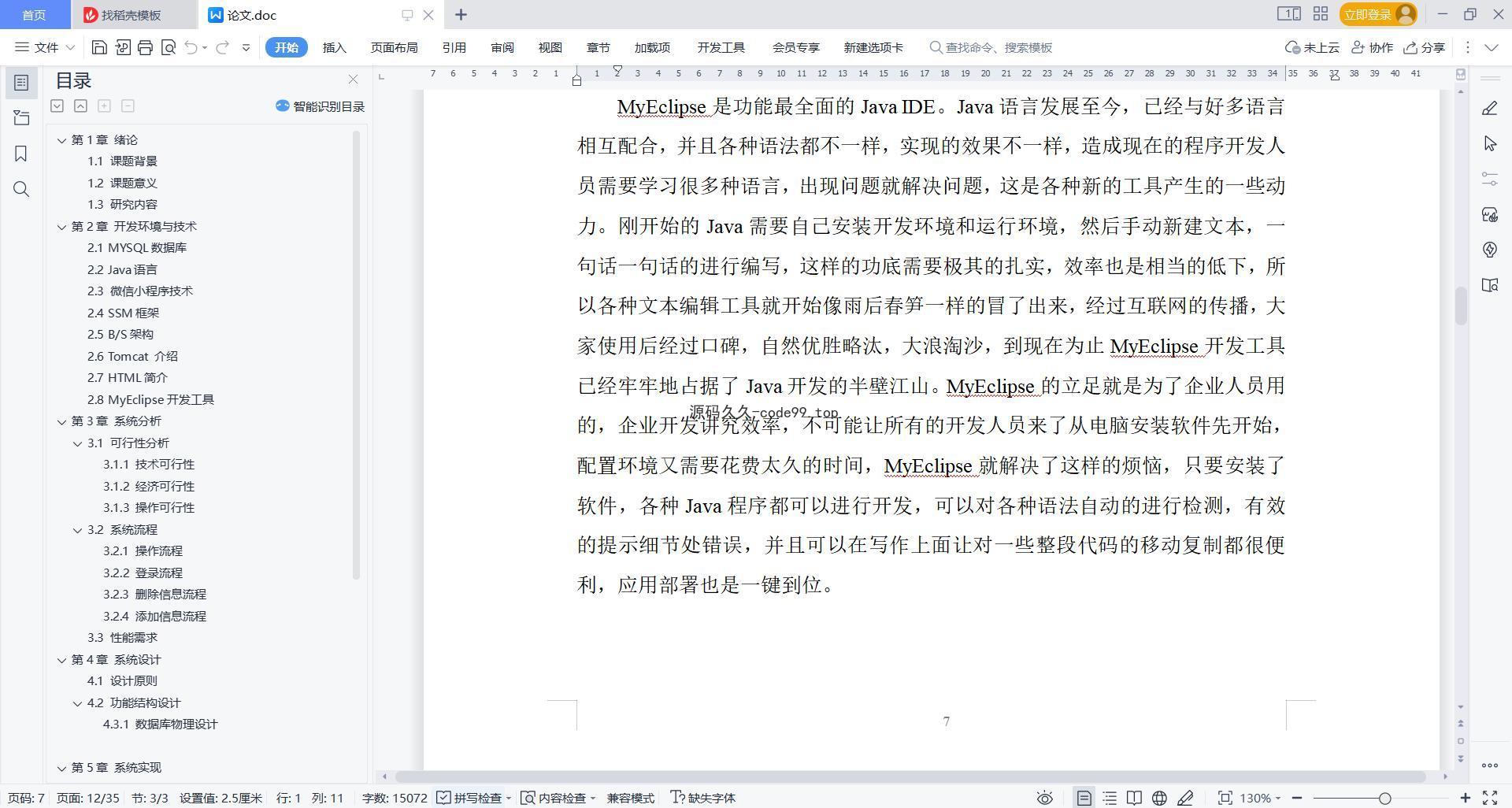Image resolution: width=1512 pixels, height=808 pixels.
Task: Open the more options dots in right sidebar
Action: [x=1489, y=765]
